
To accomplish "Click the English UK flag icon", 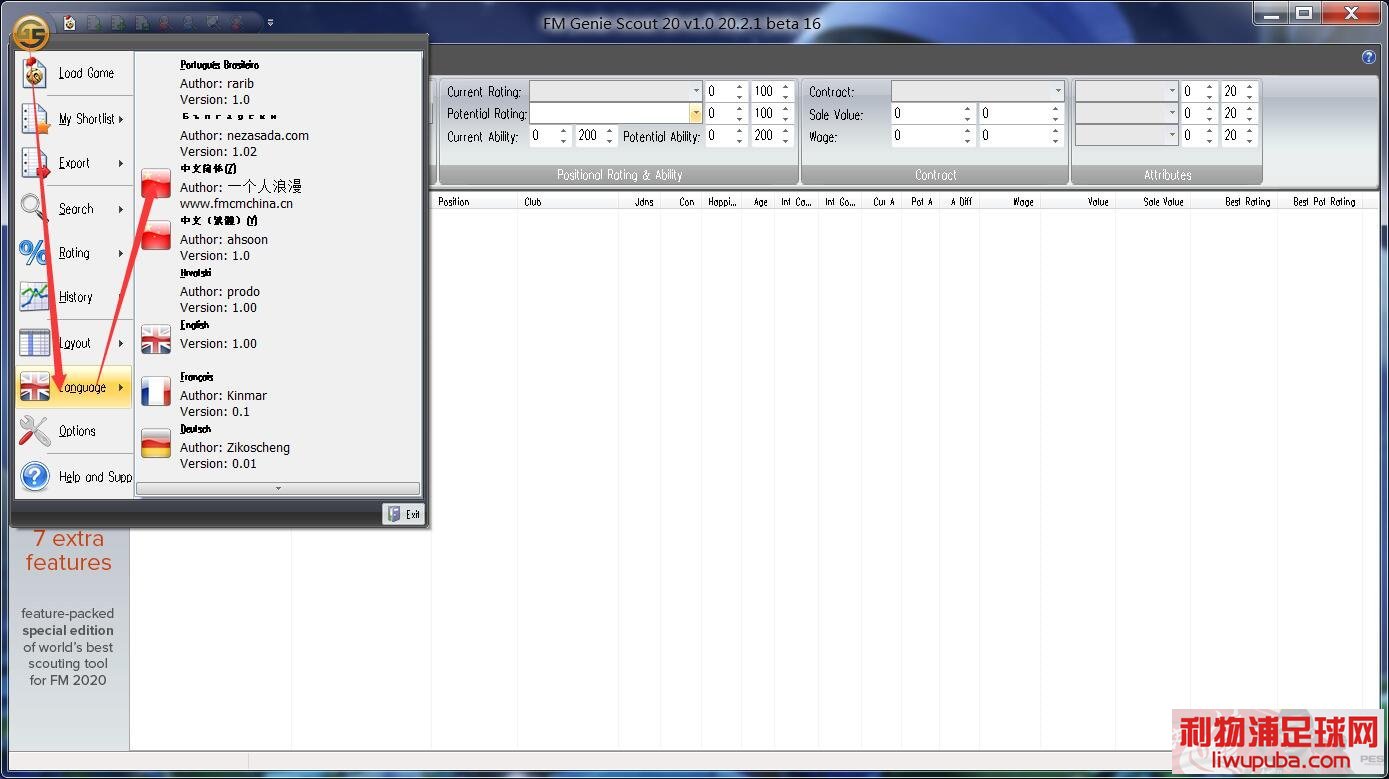I will coord(156,340).
